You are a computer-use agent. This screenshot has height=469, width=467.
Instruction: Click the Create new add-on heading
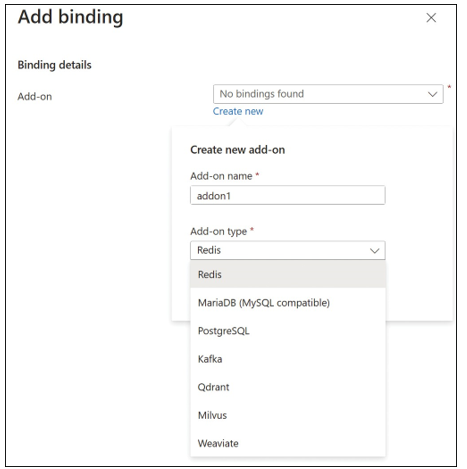pyautogui.click(x=238, y=150)
